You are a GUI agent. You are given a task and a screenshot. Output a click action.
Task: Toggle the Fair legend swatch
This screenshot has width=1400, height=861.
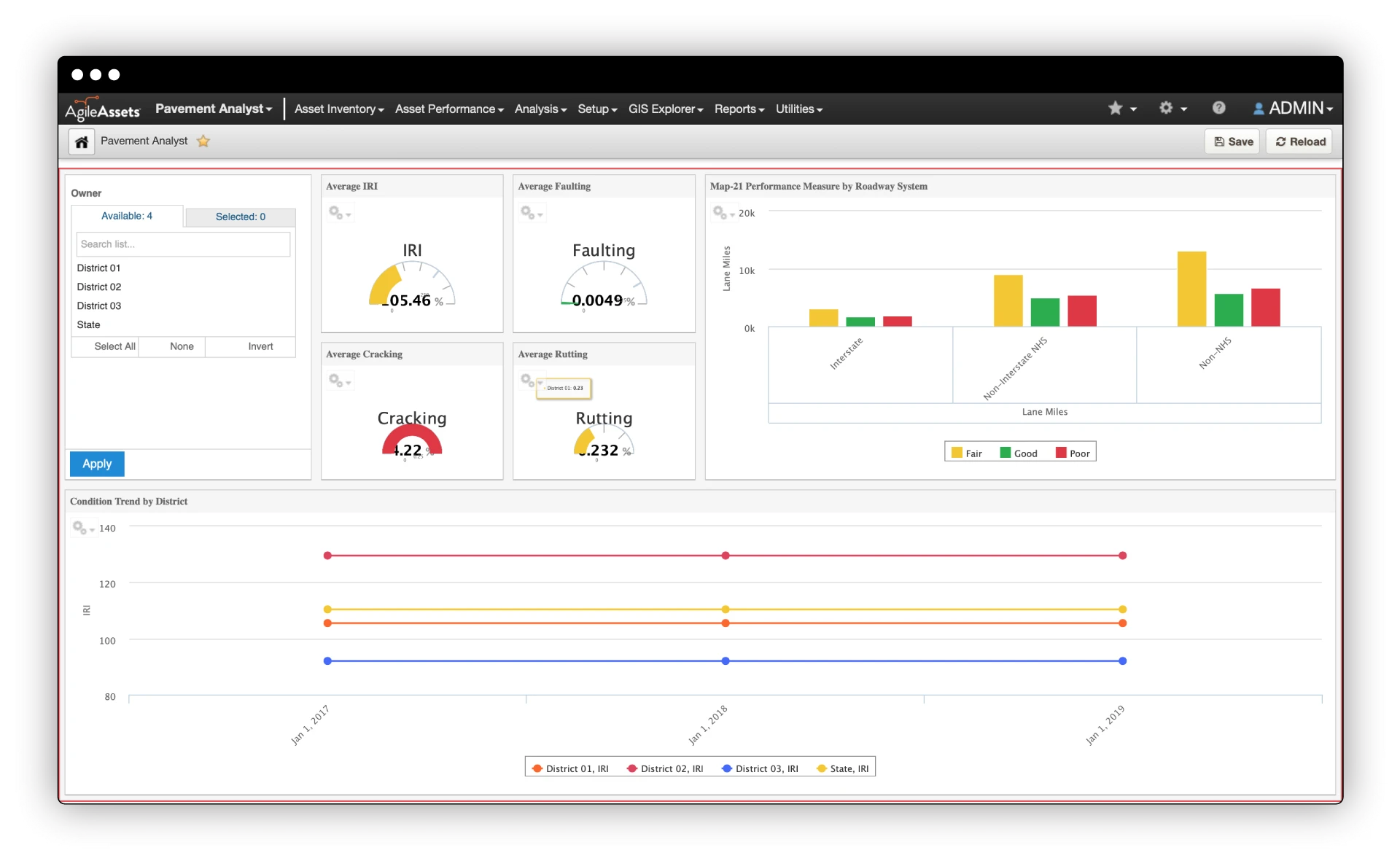click(957, 453)
